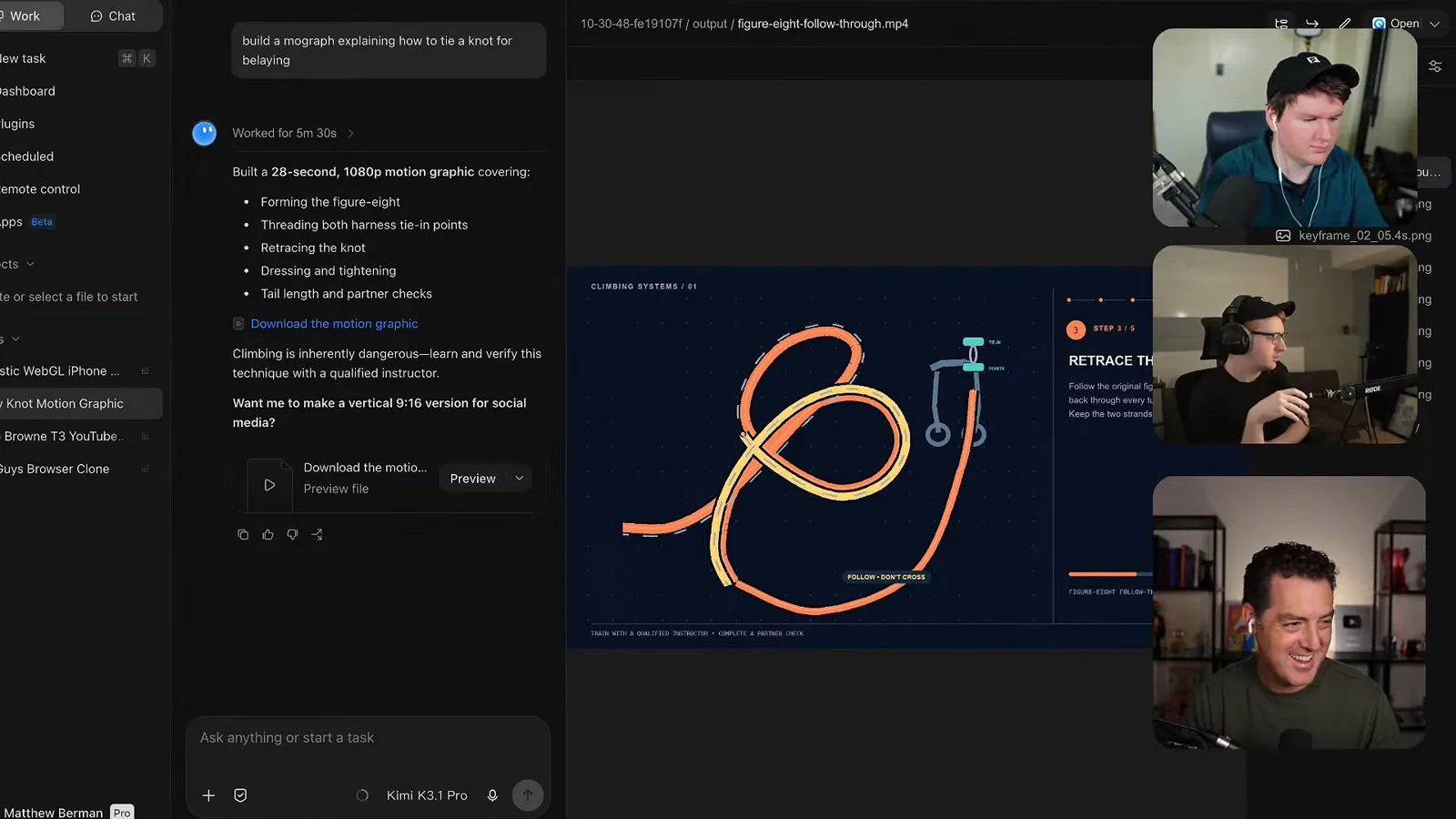Click the Preview button on file card

[x=472, y=479]
